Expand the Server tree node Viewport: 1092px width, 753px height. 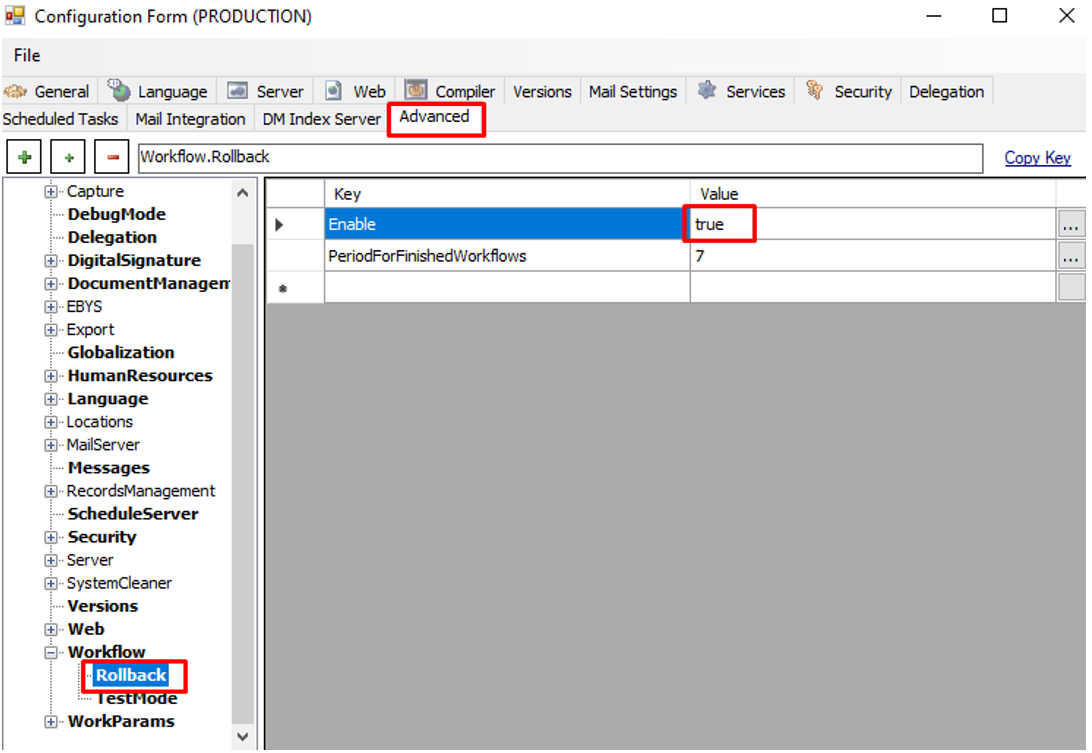coord(51,560)
